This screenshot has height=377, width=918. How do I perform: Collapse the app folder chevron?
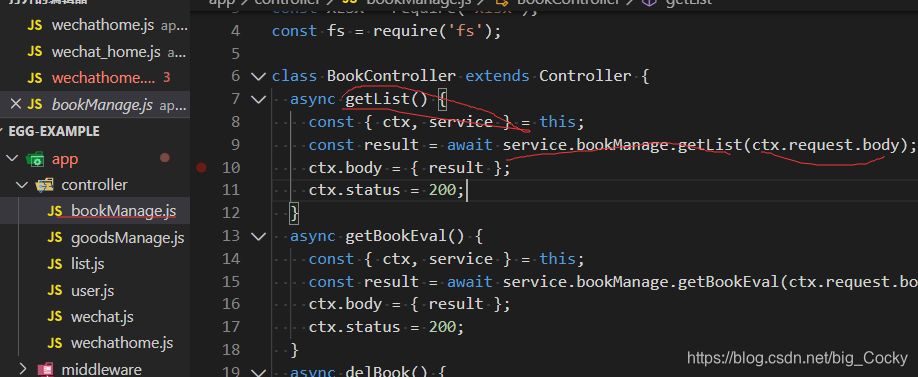click(12, 159)
